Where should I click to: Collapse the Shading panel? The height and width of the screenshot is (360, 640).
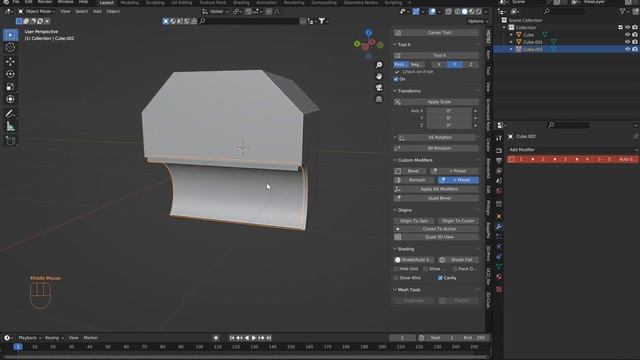point(395,249)
